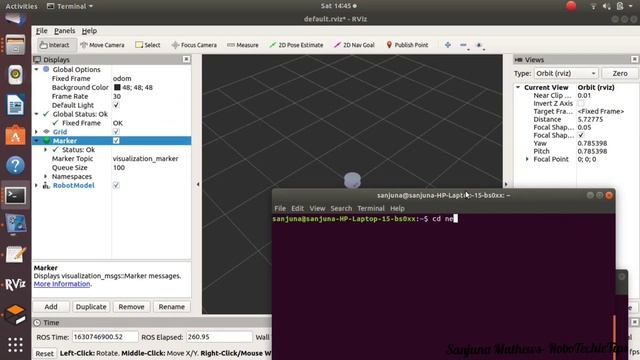Activate the Measure tool

tap(243, 45)
